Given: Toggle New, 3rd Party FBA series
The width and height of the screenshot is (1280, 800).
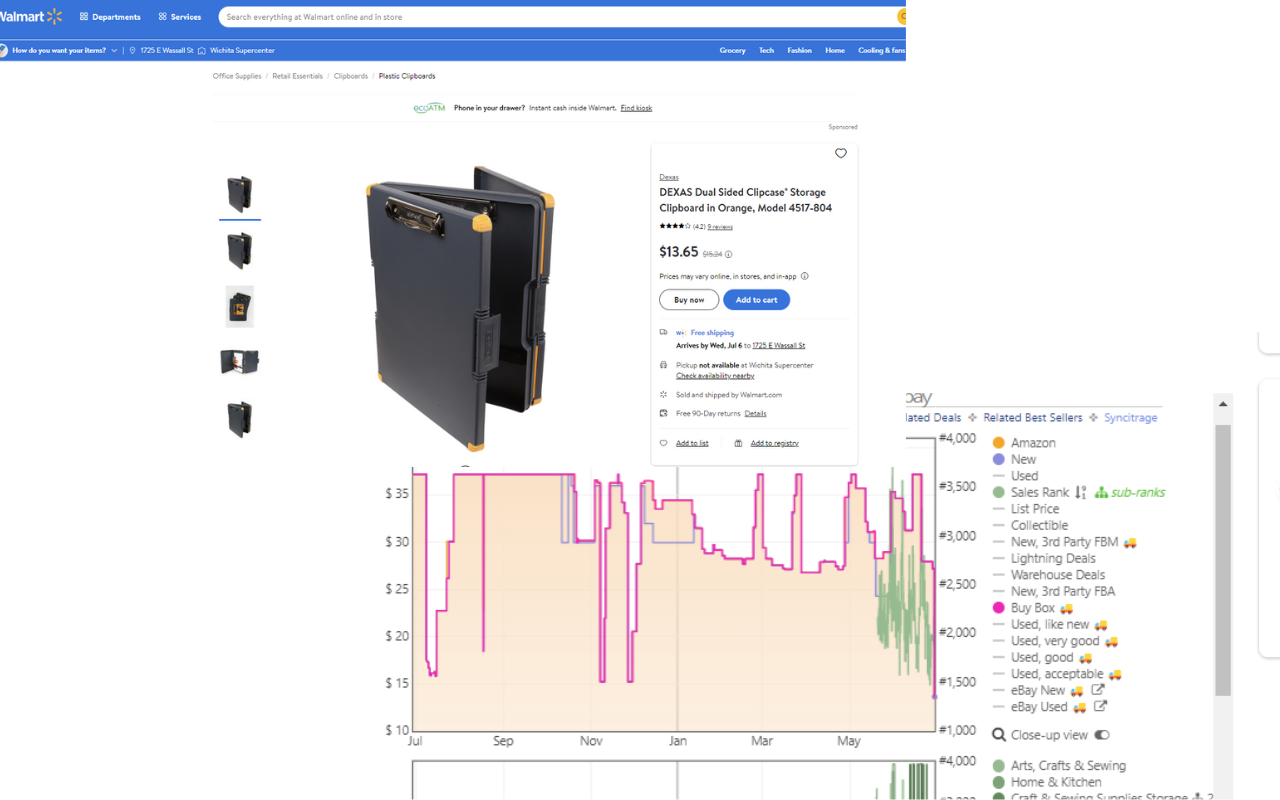Looking at the screenshot, I should (1053, 591).
